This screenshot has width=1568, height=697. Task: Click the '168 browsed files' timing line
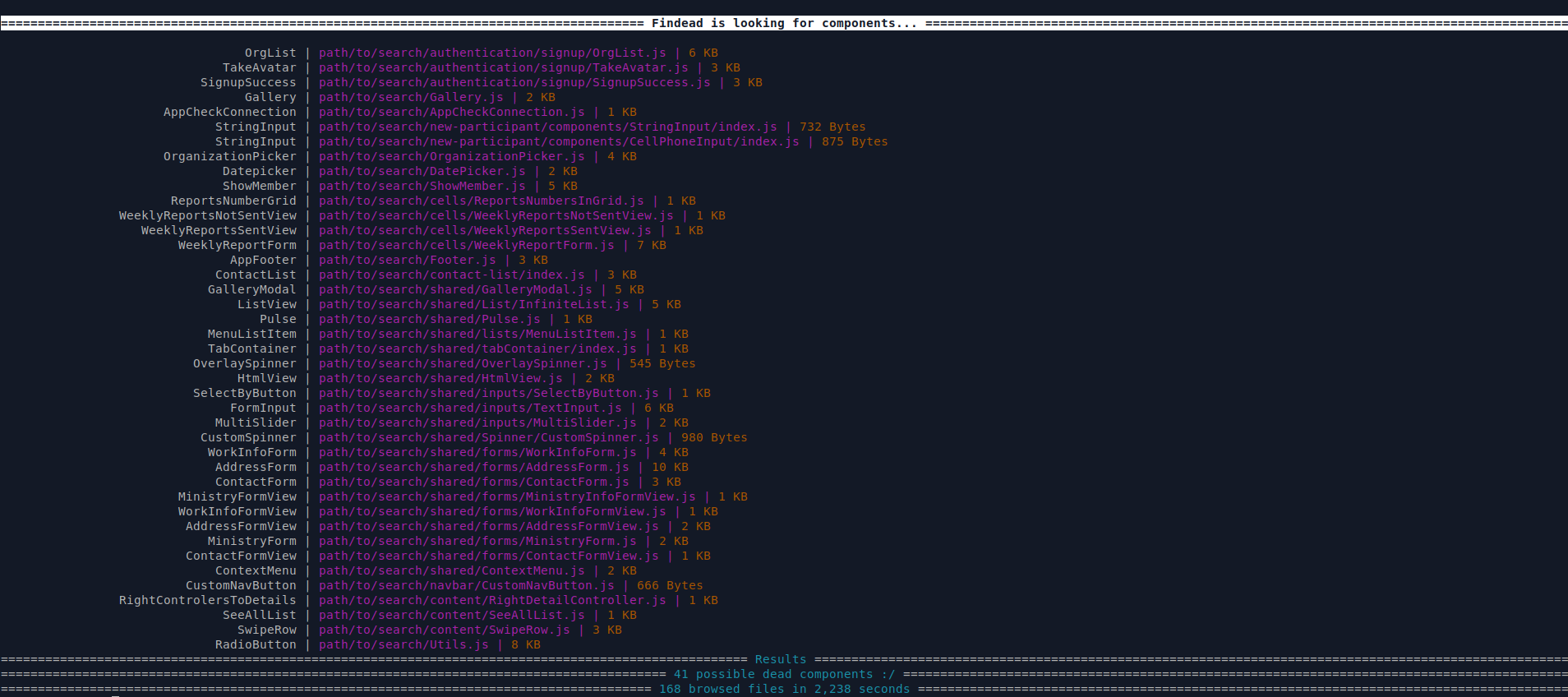[x=784, y=689]
